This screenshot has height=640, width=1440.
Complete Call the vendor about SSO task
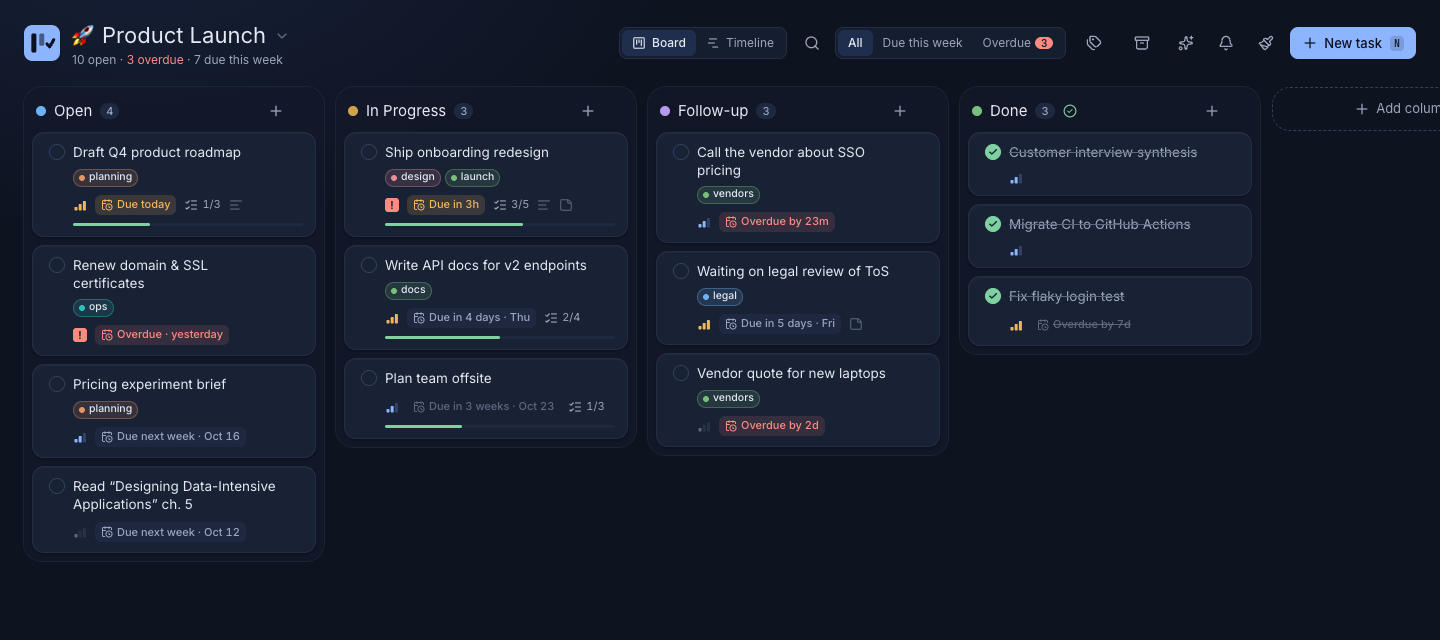(x=681, y=152)
